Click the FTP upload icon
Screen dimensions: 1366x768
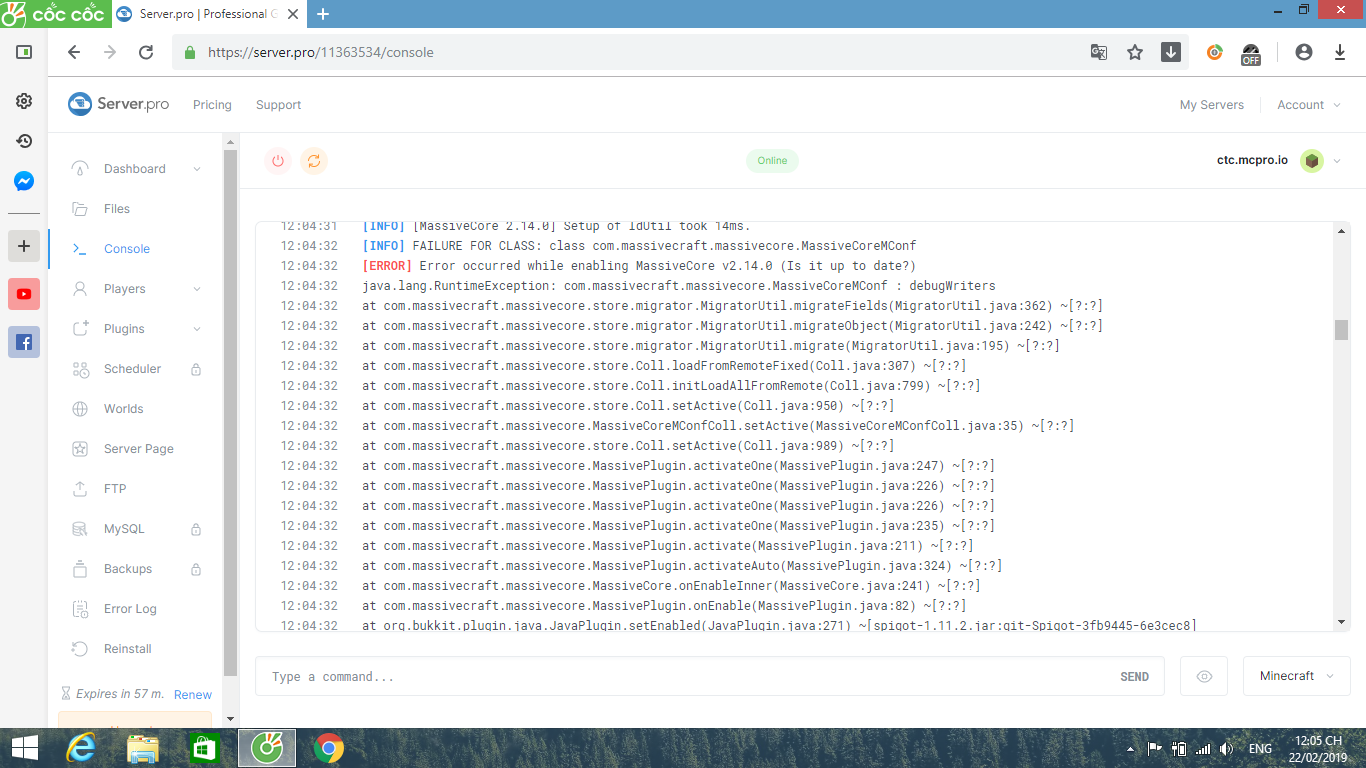81,489
